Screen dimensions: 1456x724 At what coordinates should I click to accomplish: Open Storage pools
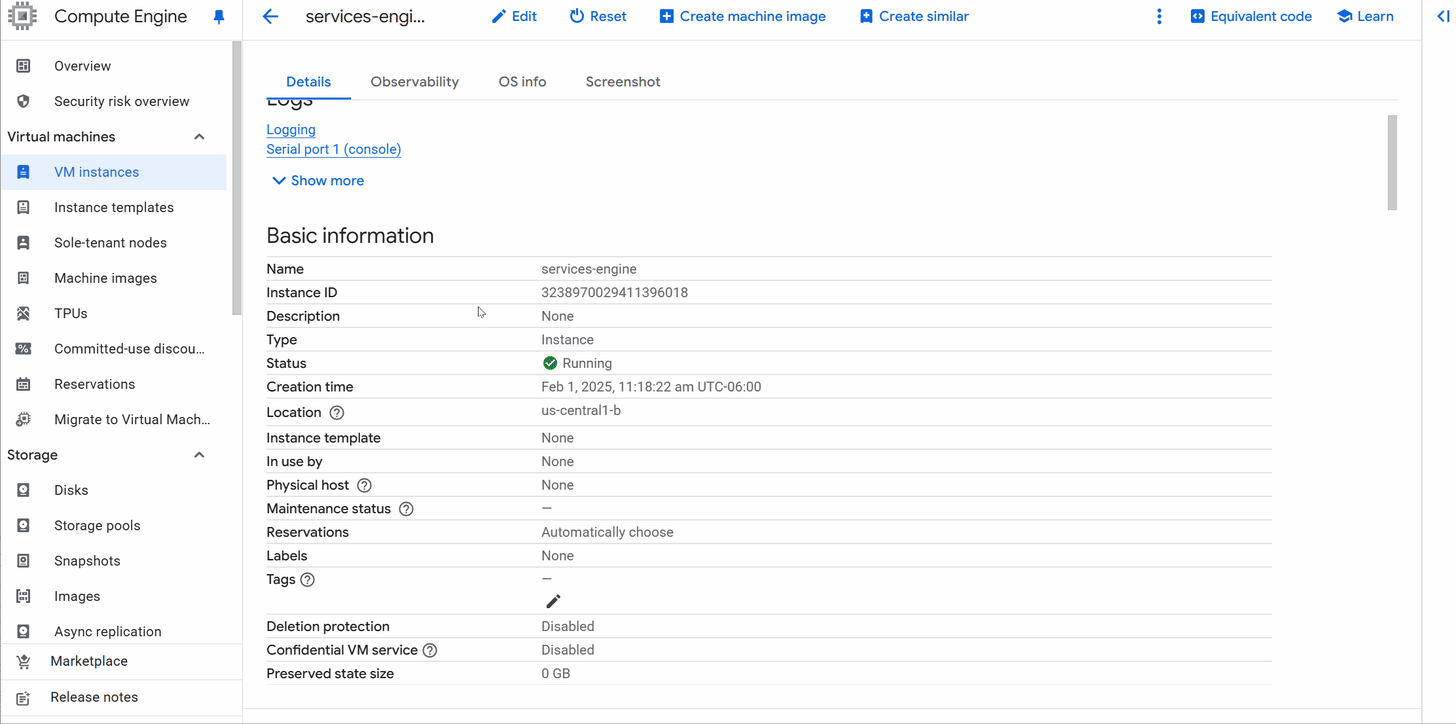tap(97, 525)
